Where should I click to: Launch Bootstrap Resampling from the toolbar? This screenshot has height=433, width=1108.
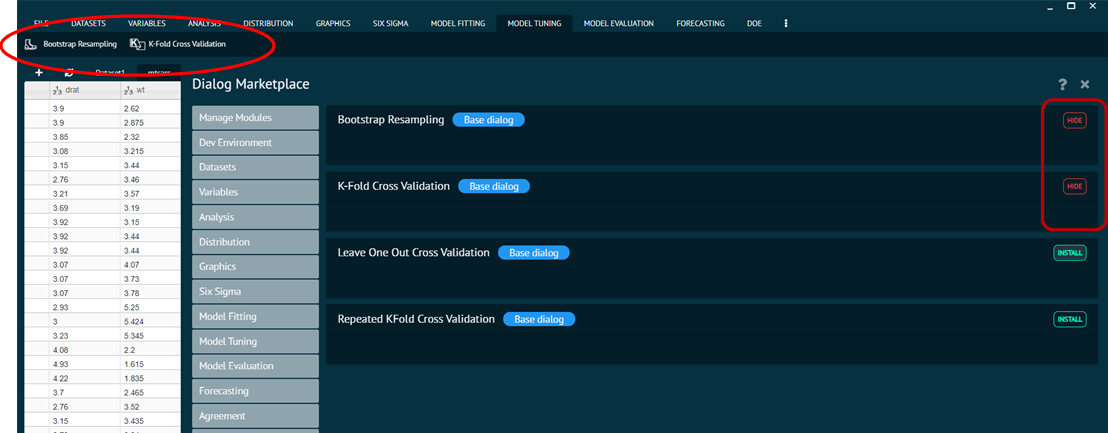(x=71, y=45)
